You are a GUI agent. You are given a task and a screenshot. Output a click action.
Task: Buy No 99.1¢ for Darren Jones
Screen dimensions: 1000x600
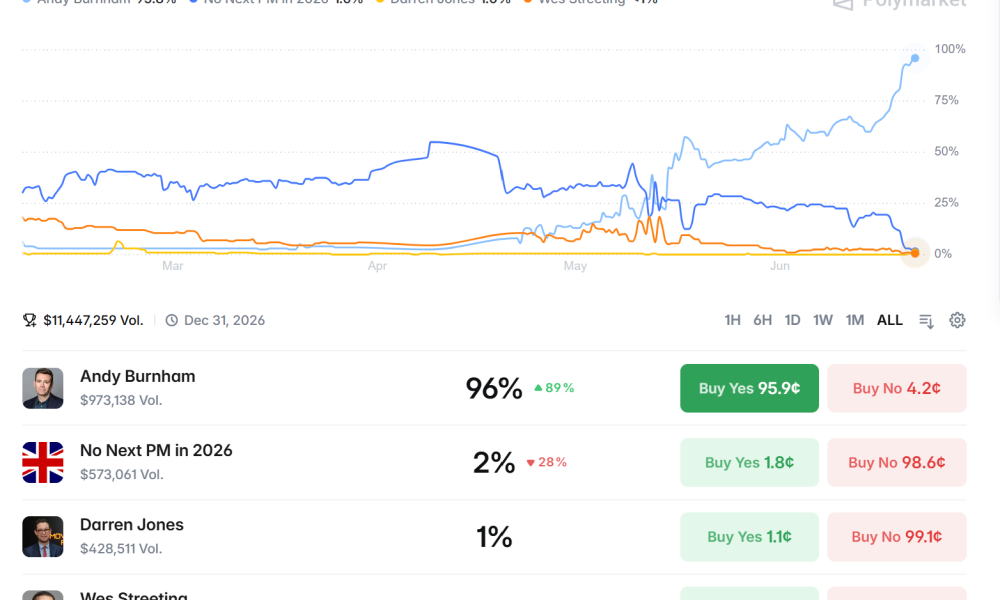click(x=897, y=537)
